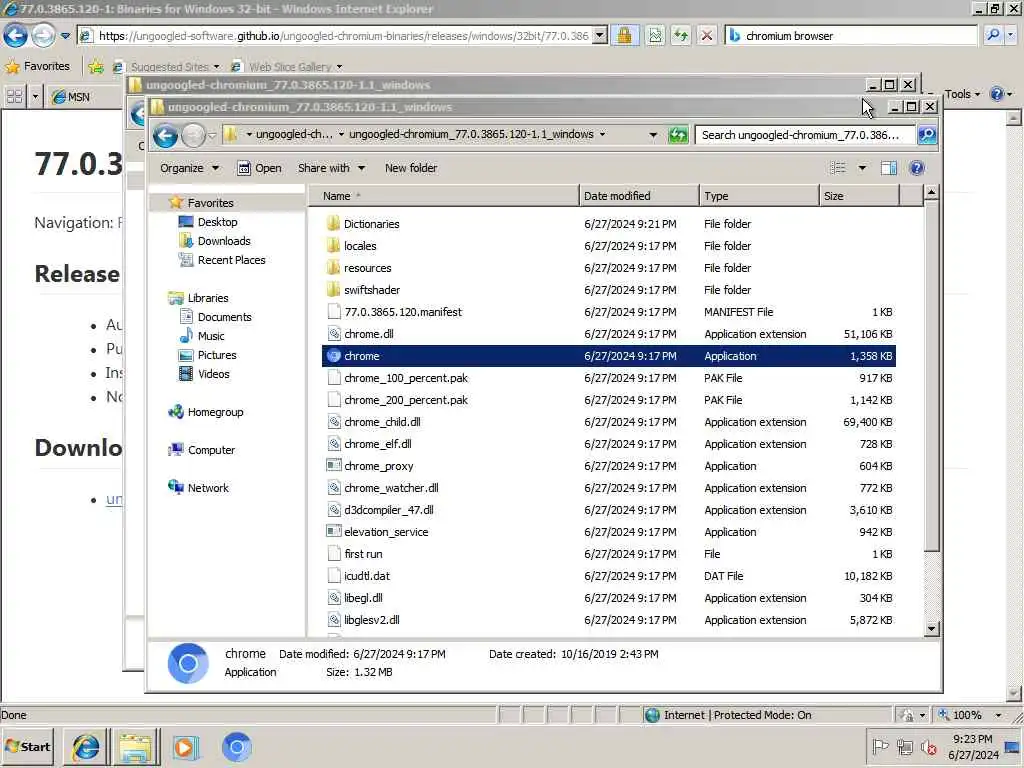Viewport: 1024px width, 768px height.
Task: Click the Explorer back navigation arrow
Action: point(165,135)
